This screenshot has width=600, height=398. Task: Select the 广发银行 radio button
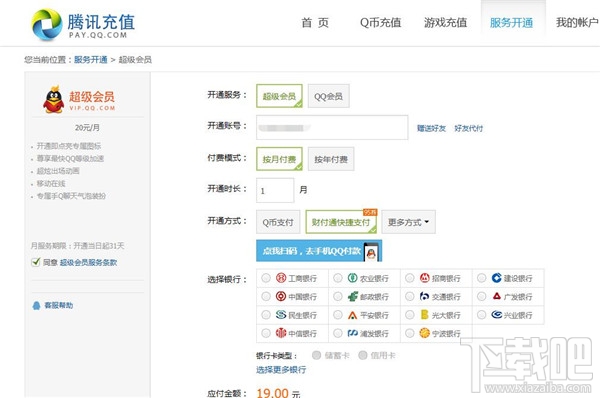[481, 296]
